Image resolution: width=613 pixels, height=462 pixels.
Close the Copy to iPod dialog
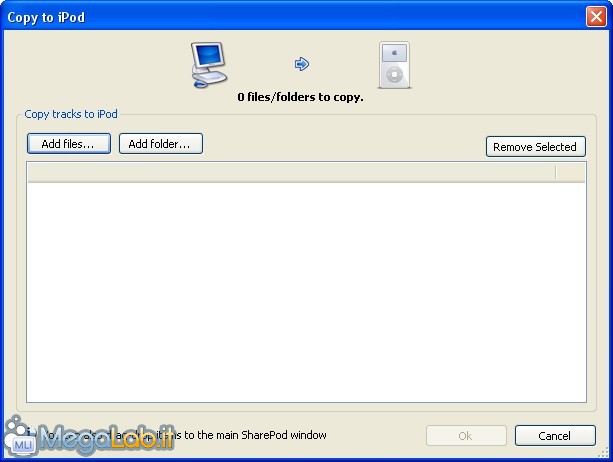(596, 17)
